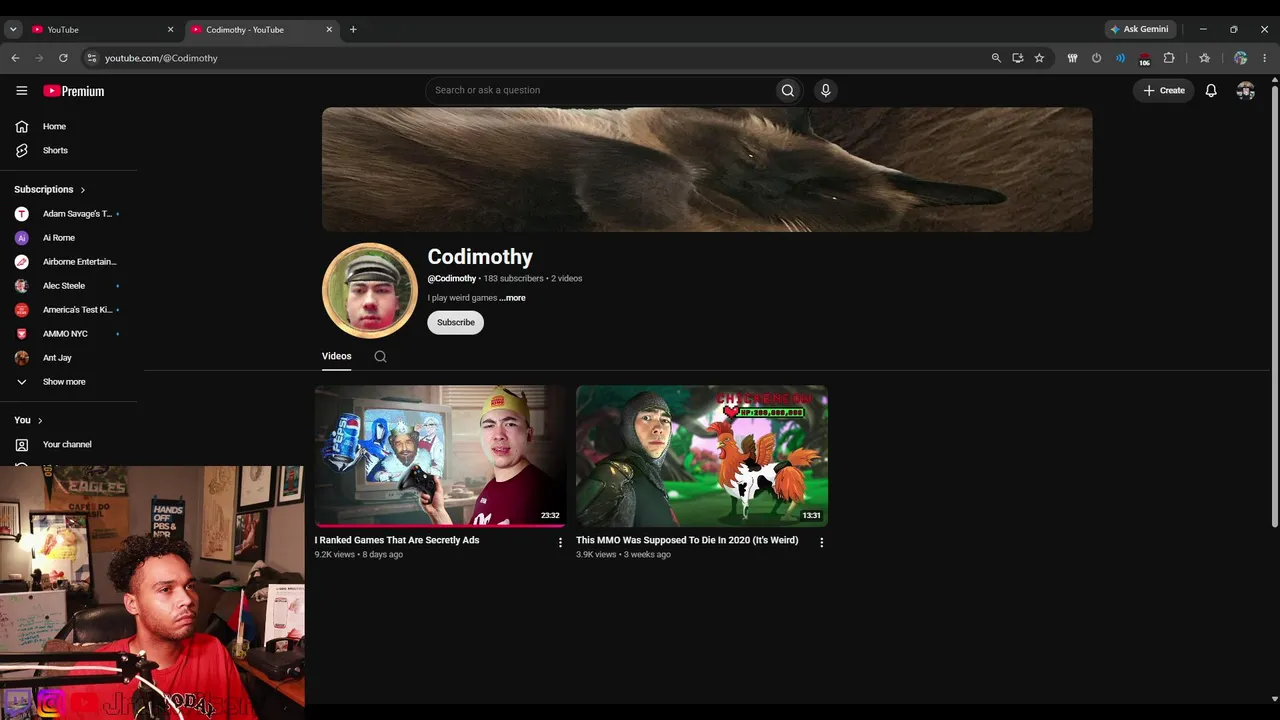The image size is (1280, 720).
Task: Open options for the Secretly Ads video
Action: coord(560,542)
